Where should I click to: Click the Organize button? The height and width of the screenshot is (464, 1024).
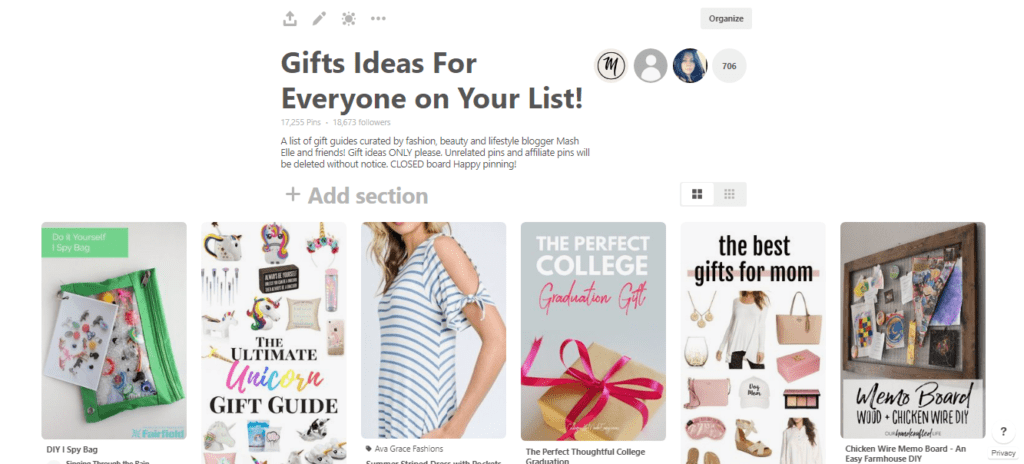point(726,18)
